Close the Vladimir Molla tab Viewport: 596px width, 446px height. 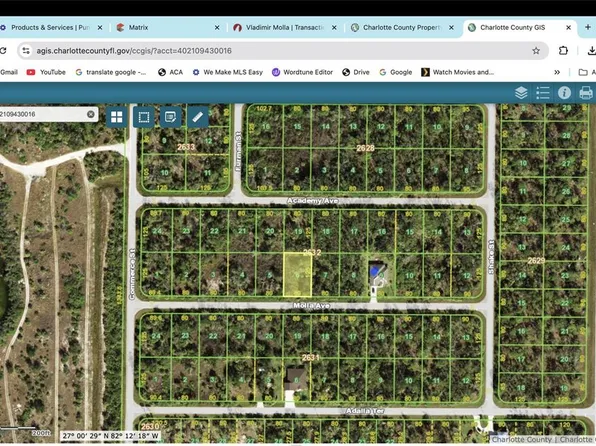coord(334,27)
